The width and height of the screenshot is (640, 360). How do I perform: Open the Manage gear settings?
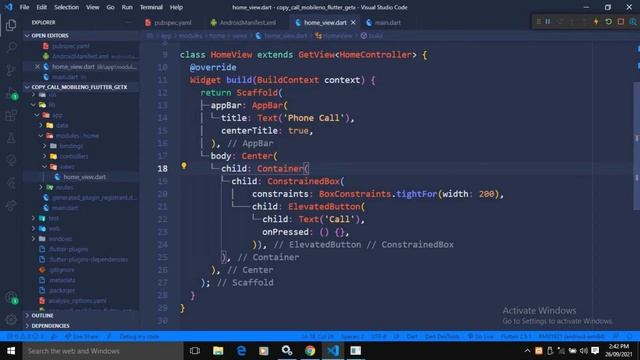11,320
